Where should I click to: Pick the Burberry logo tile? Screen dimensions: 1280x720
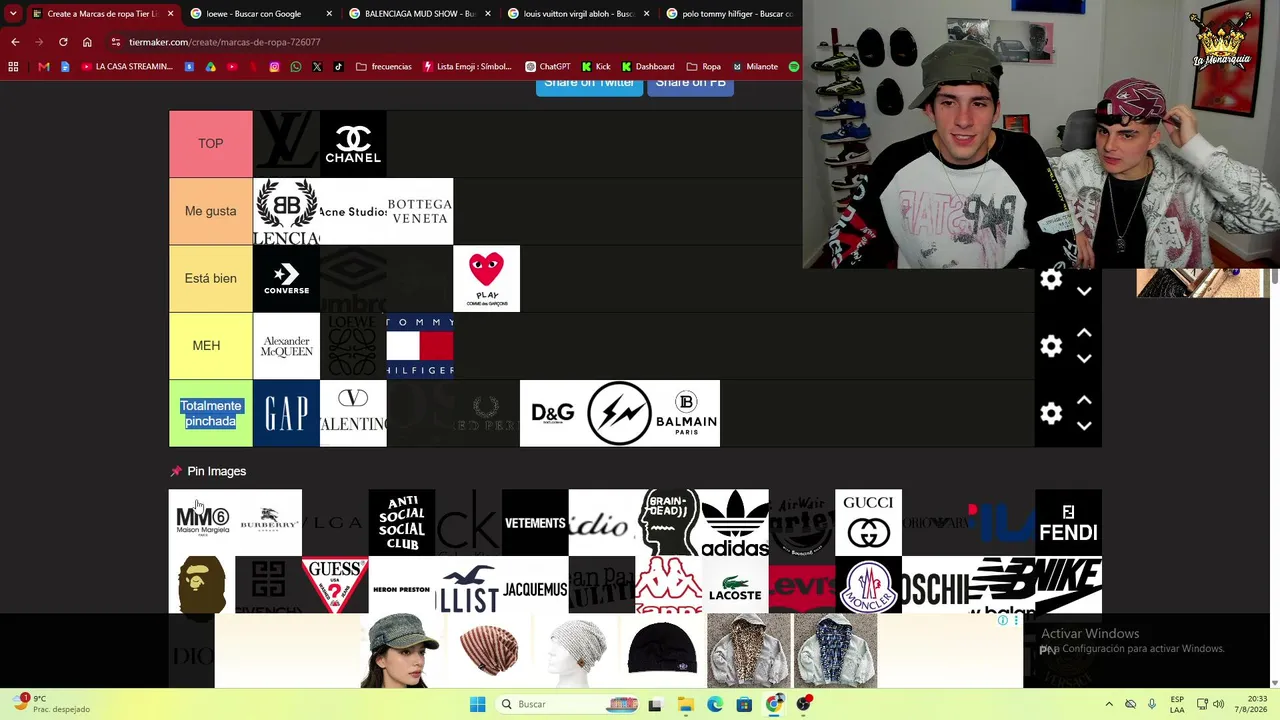pos(268,522)
